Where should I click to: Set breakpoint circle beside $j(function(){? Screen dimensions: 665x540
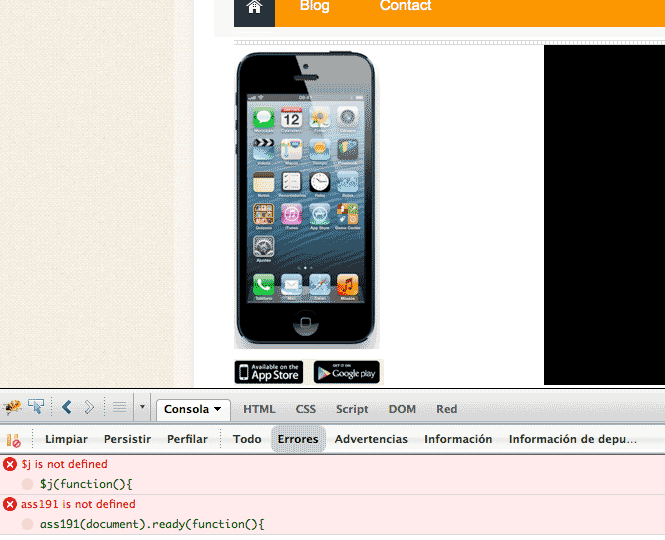click(x=28, y=484)
